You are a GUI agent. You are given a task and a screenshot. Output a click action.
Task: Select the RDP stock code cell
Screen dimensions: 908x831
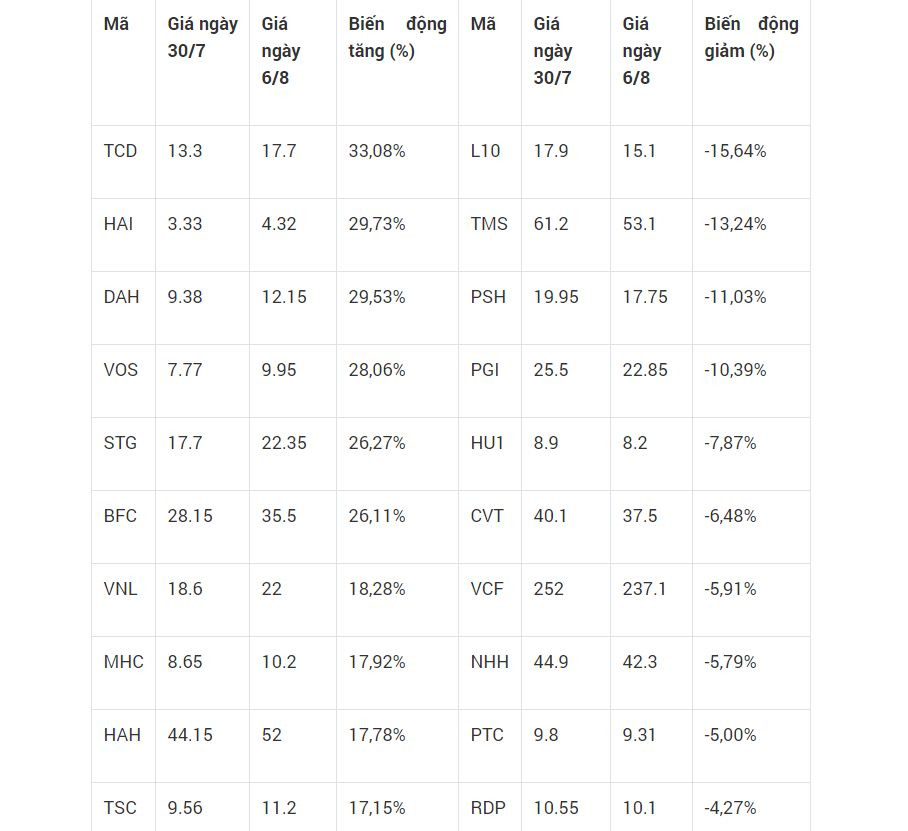[x=488, y=808]
